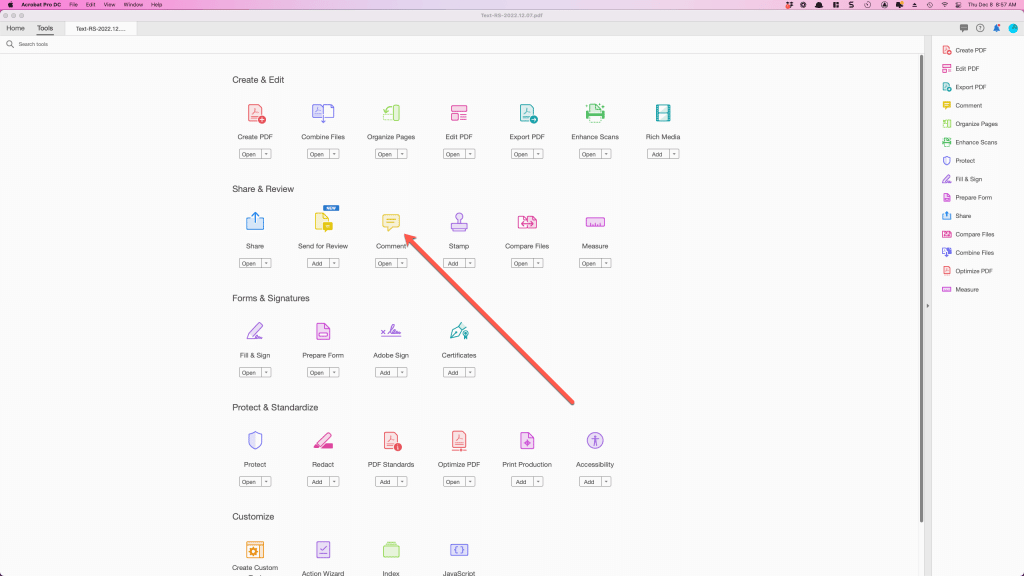The height and width of the screenshot is (576, 1024).
Task: Click the notifications bell icon
Action: click(997, 28)
